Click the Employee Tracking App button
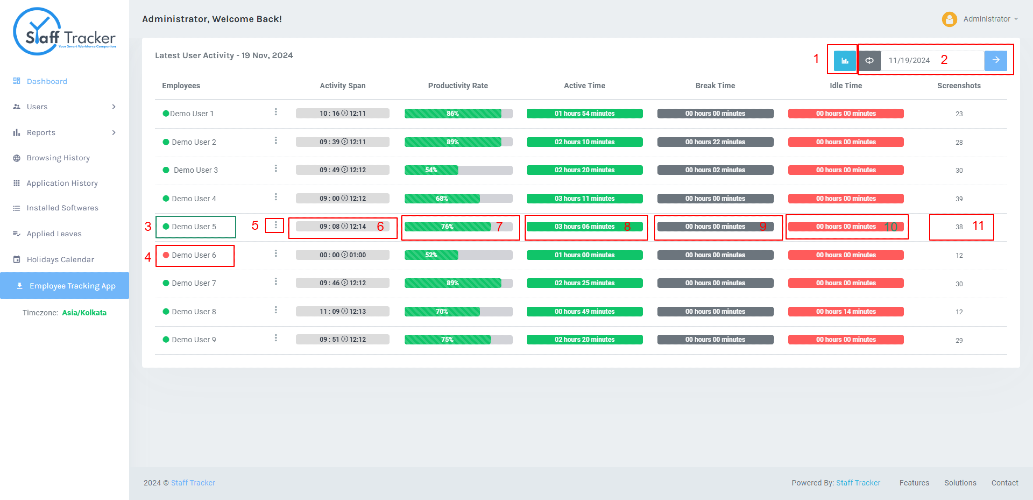The width and height of the screenshot is (1033, 500). [65, 285]
